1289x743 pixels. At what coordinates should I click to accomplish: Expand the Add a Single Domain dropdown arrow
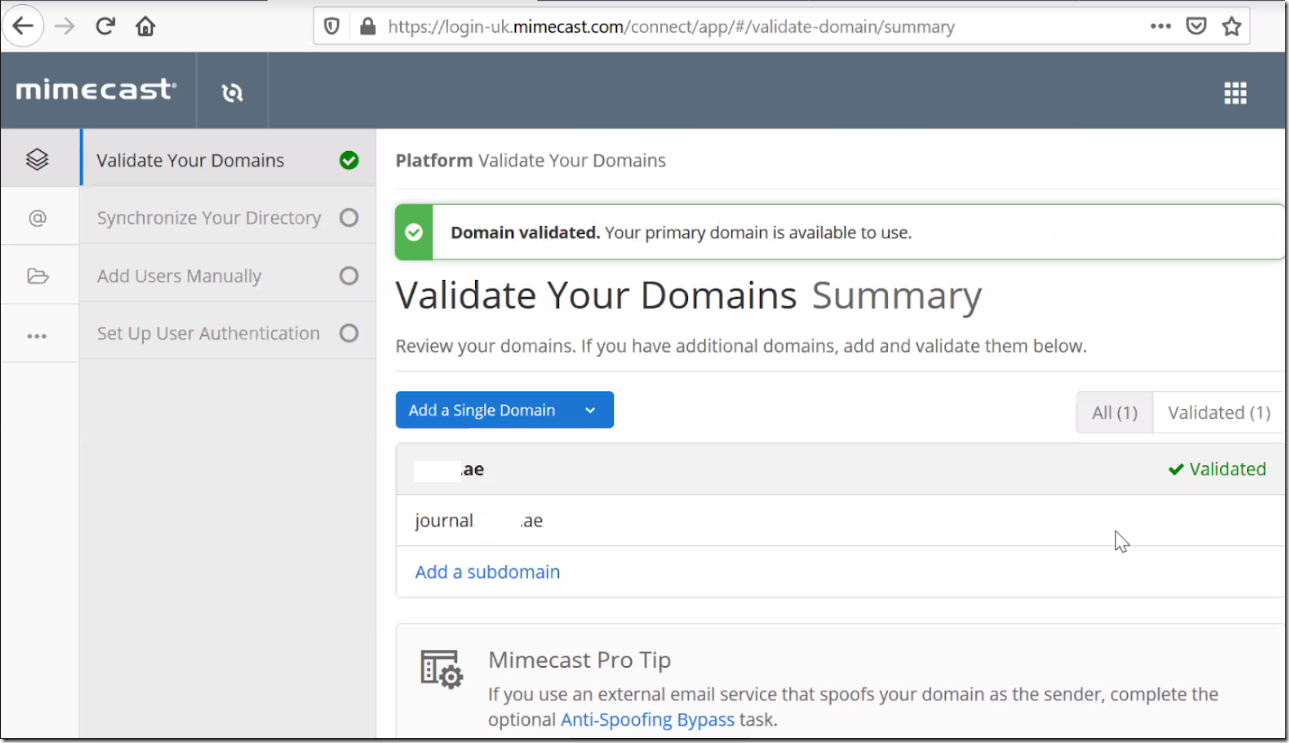coord(590,410)
